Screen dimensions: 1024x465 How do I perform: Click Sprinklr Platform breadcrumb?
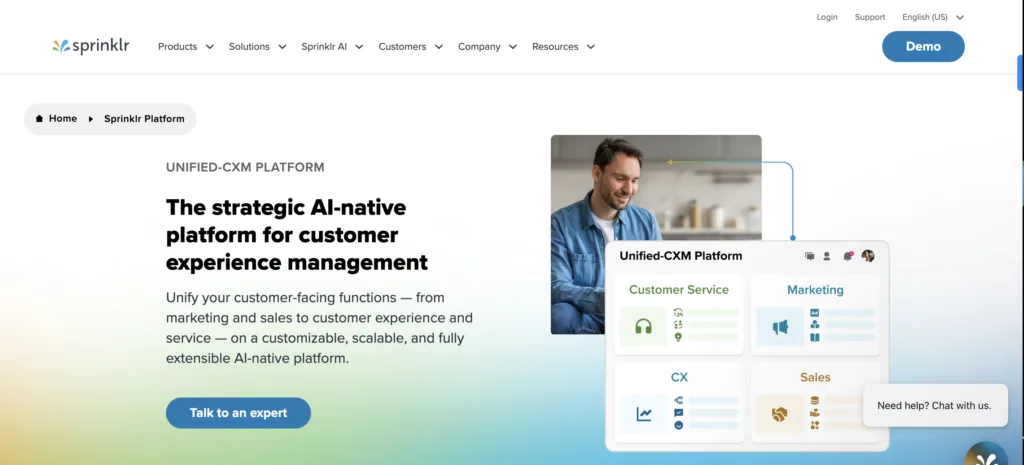pos(144,119)
